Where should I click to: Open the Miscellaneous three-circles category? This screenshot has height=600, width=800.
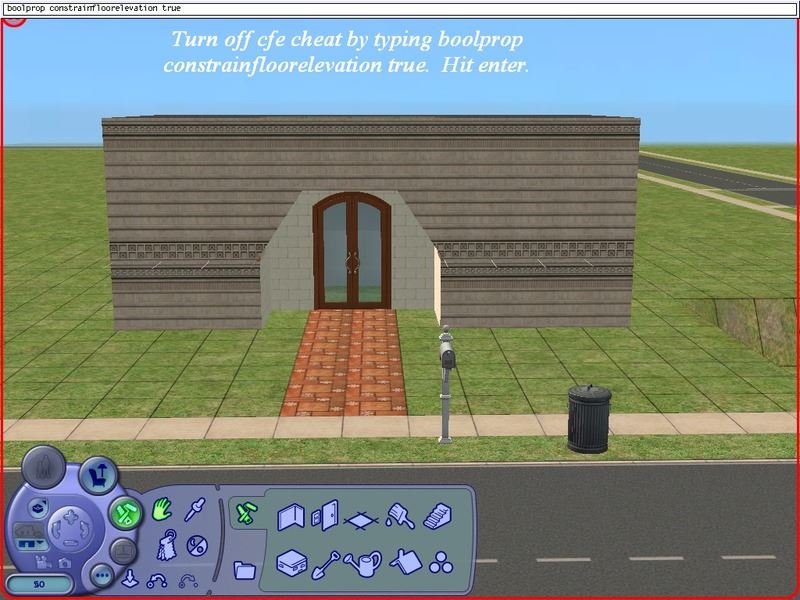(441, 562)
